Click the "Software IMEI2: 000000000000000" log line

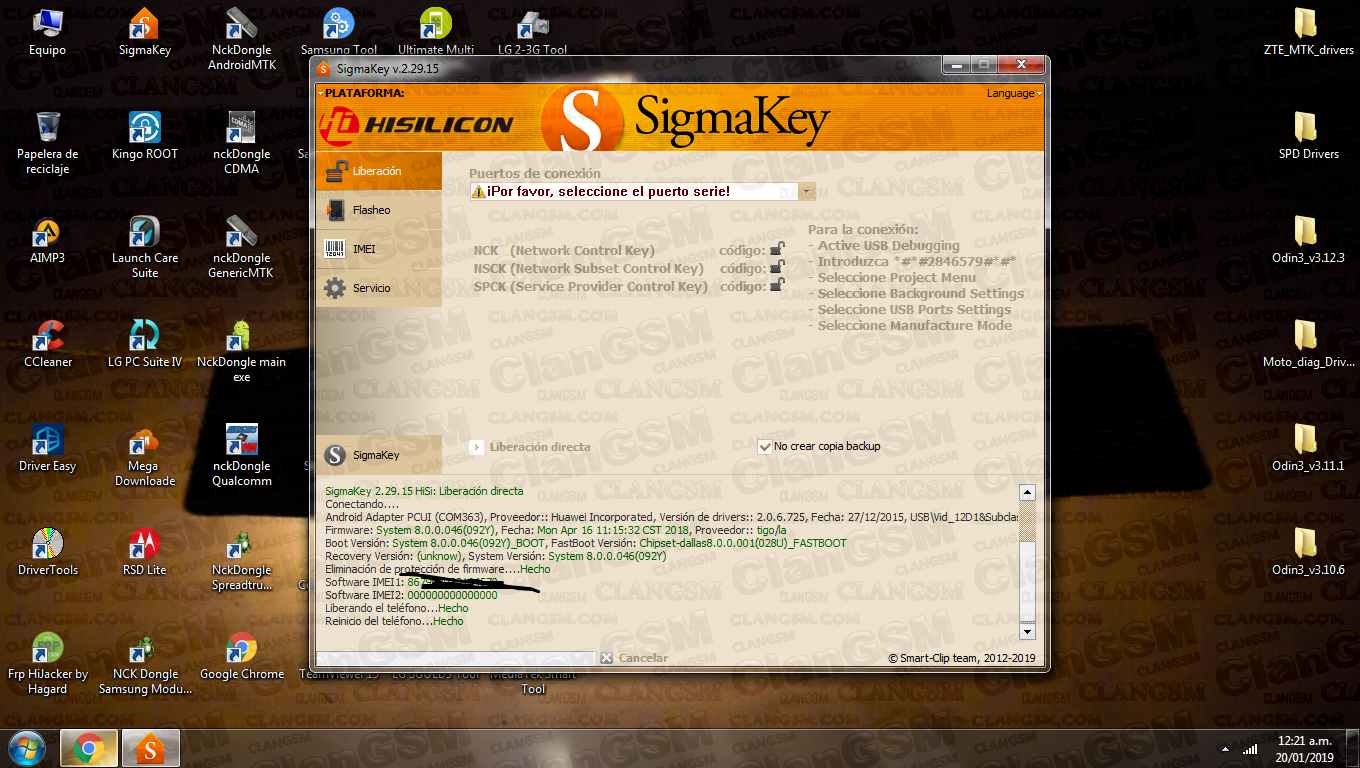pos(411,595)
